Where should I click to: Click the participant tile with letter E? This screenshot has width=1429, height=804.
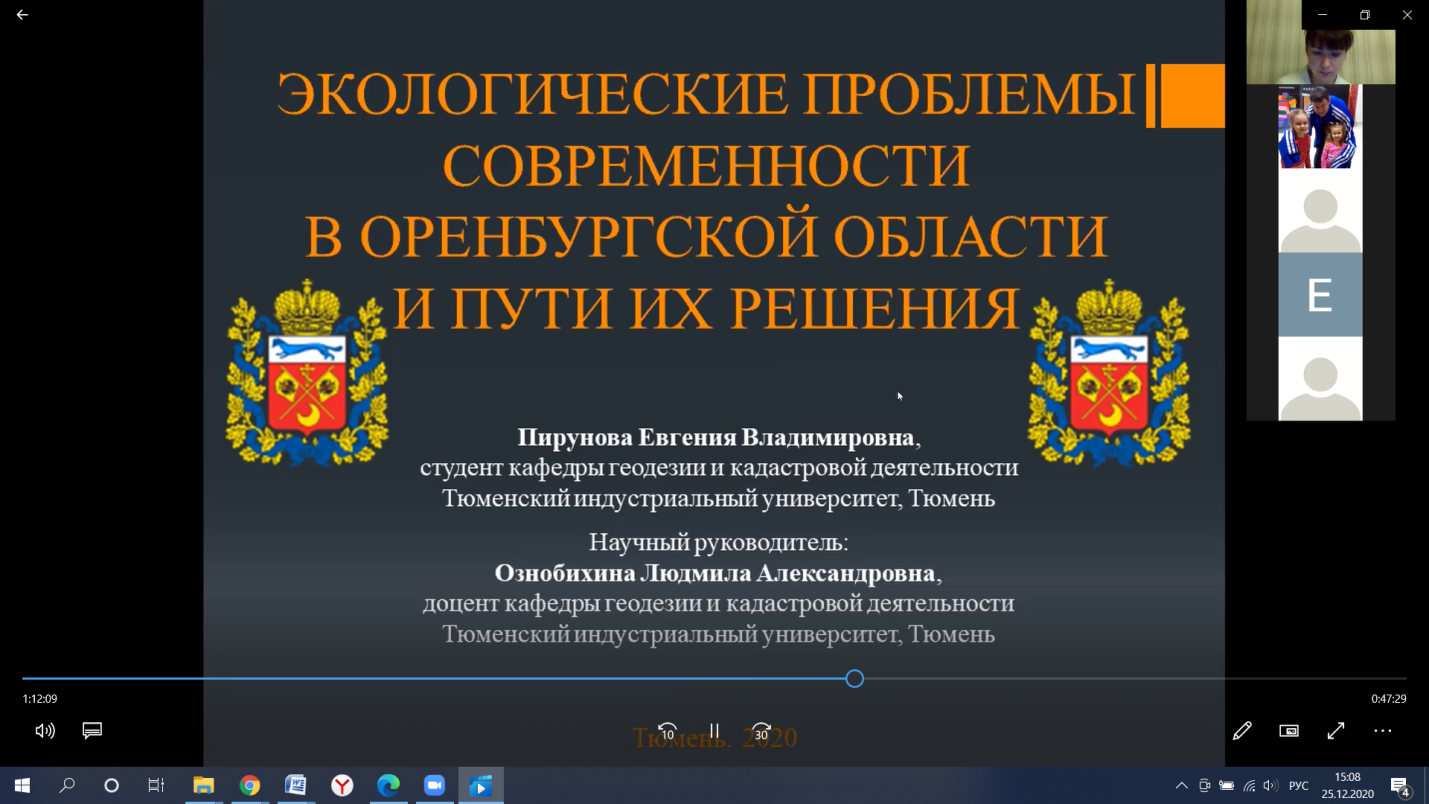1320,295
